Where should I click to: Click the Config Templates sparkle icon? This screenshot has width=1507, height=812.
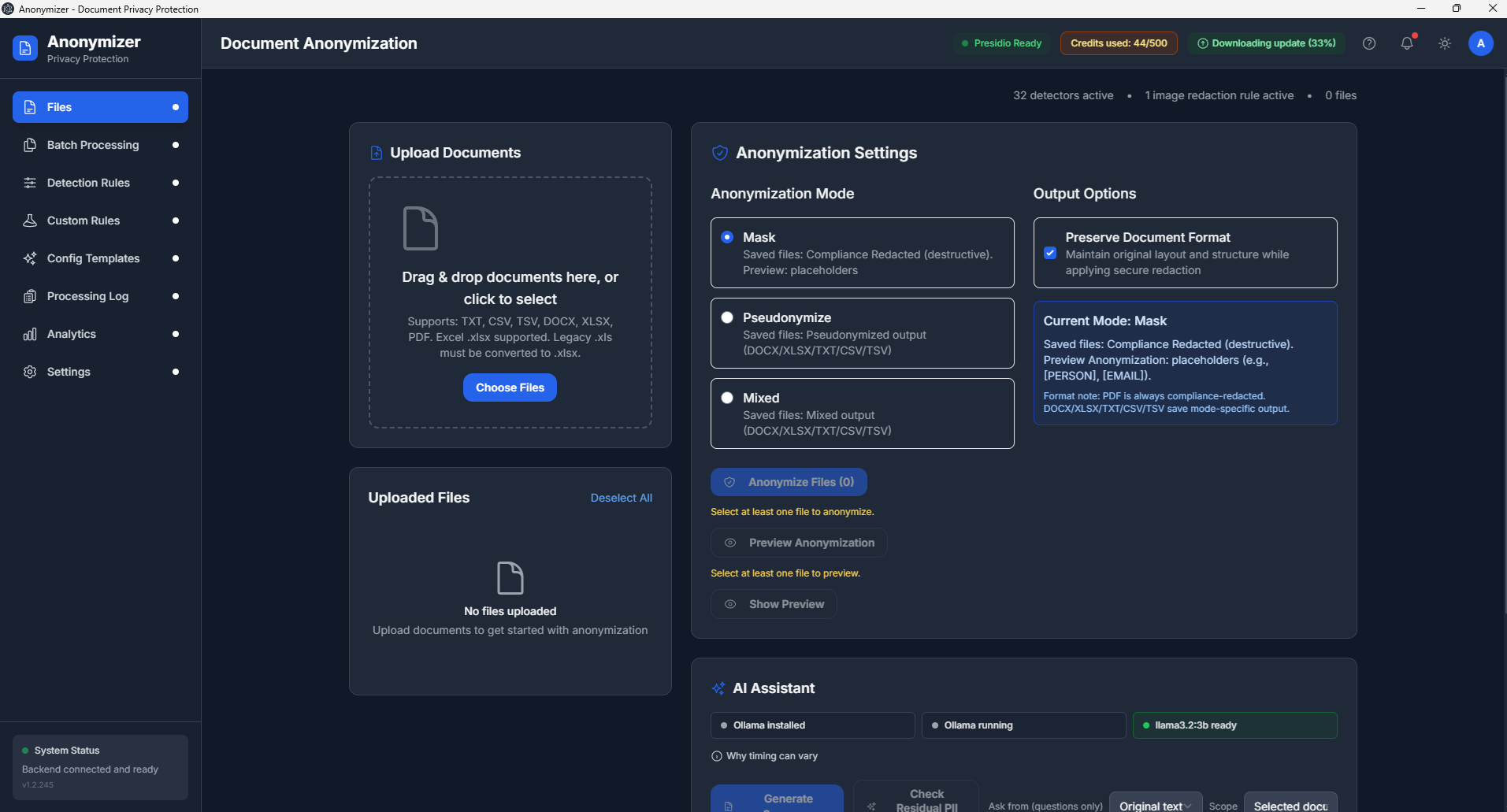pos(30,258)
